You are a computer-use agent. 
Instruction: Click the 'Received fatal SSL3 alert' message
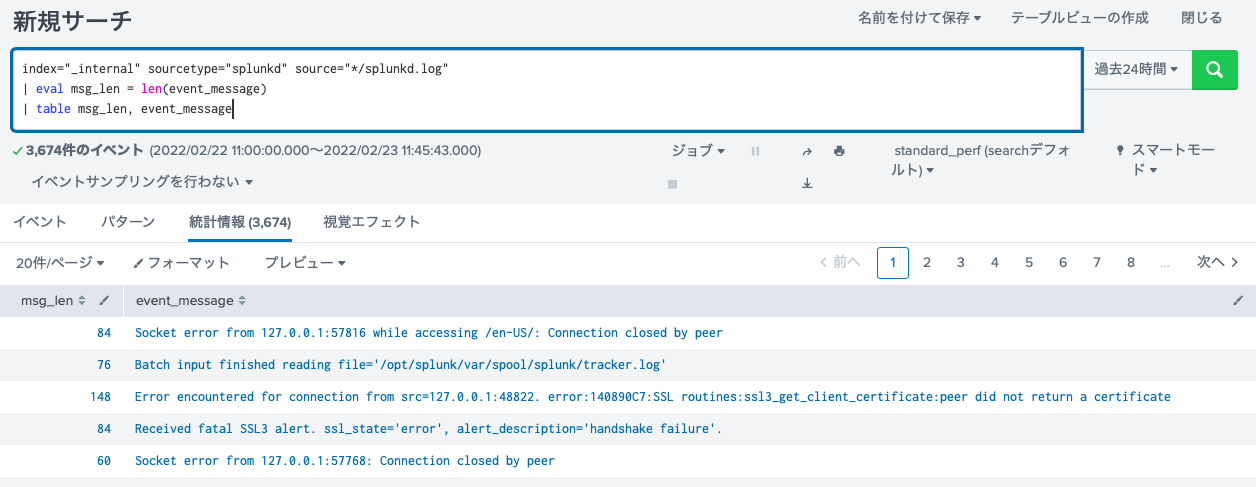click(428, 429)
